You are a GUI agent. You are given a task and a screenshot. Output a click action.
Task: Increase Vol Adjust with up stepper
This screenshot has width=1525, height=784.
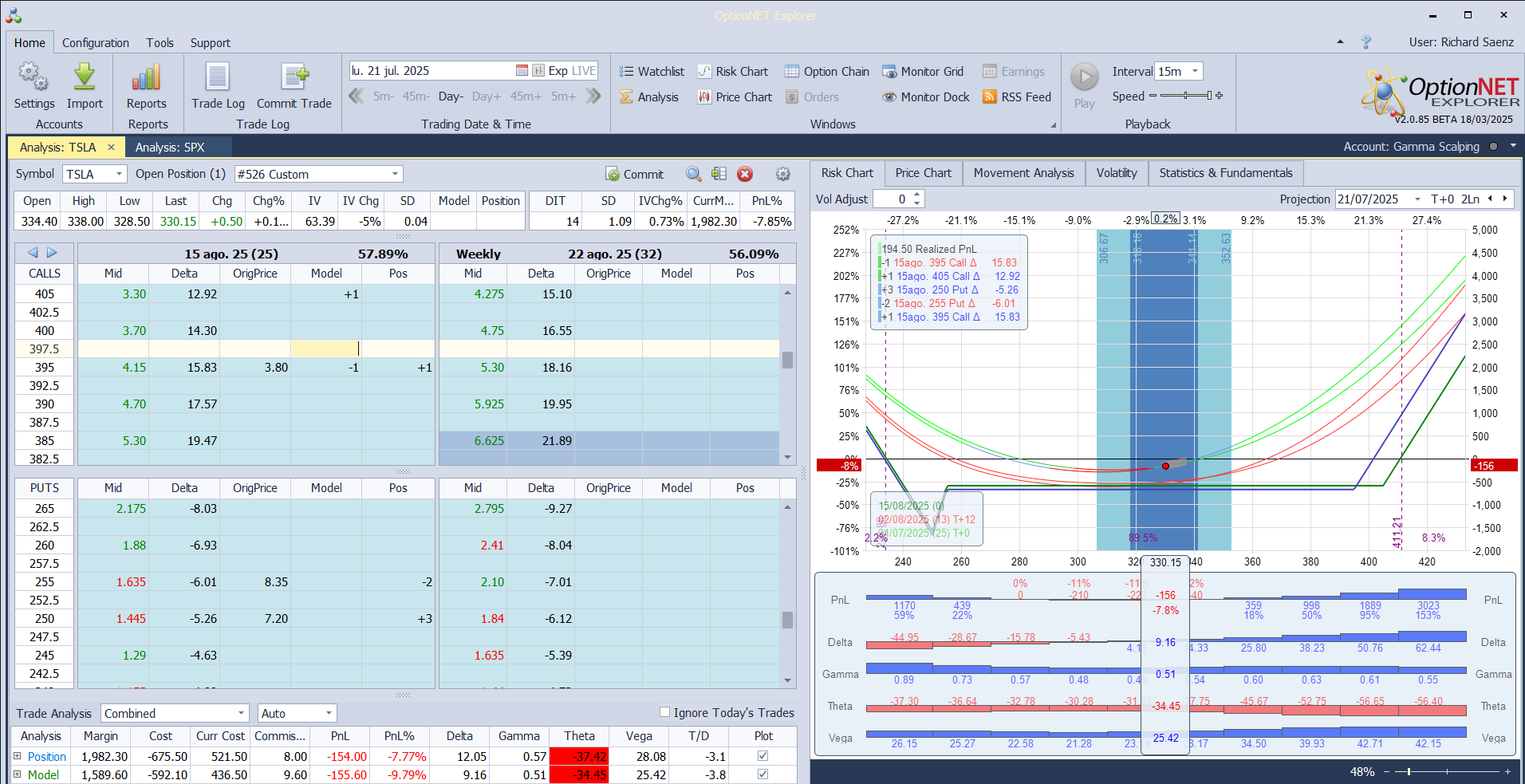(917, 195)
